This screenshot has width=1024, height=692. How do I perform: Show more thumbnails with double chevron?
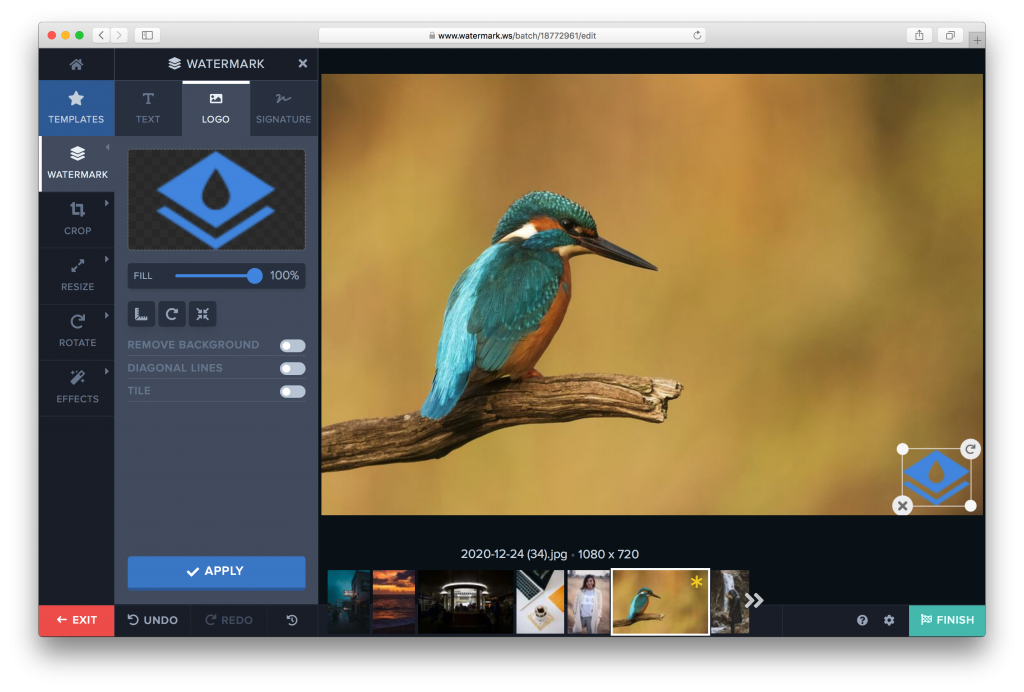[754, 601]
